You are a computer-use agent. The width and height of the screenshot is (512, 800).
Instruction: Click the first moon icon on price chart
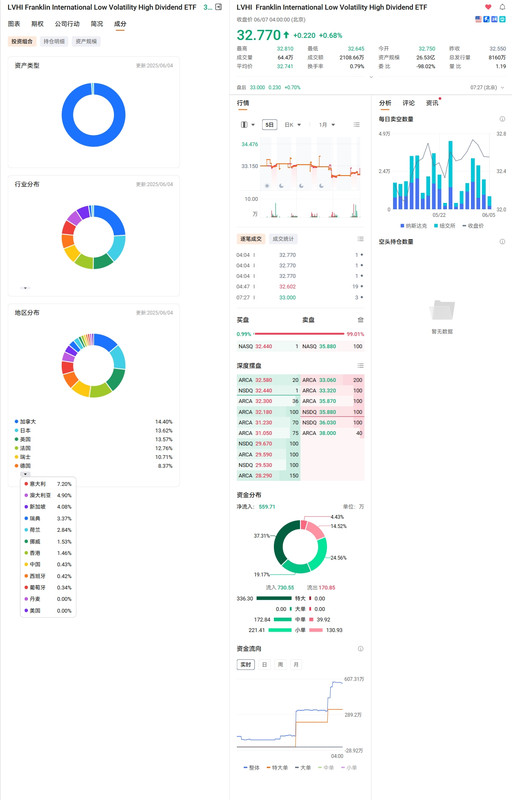[281, 186]
